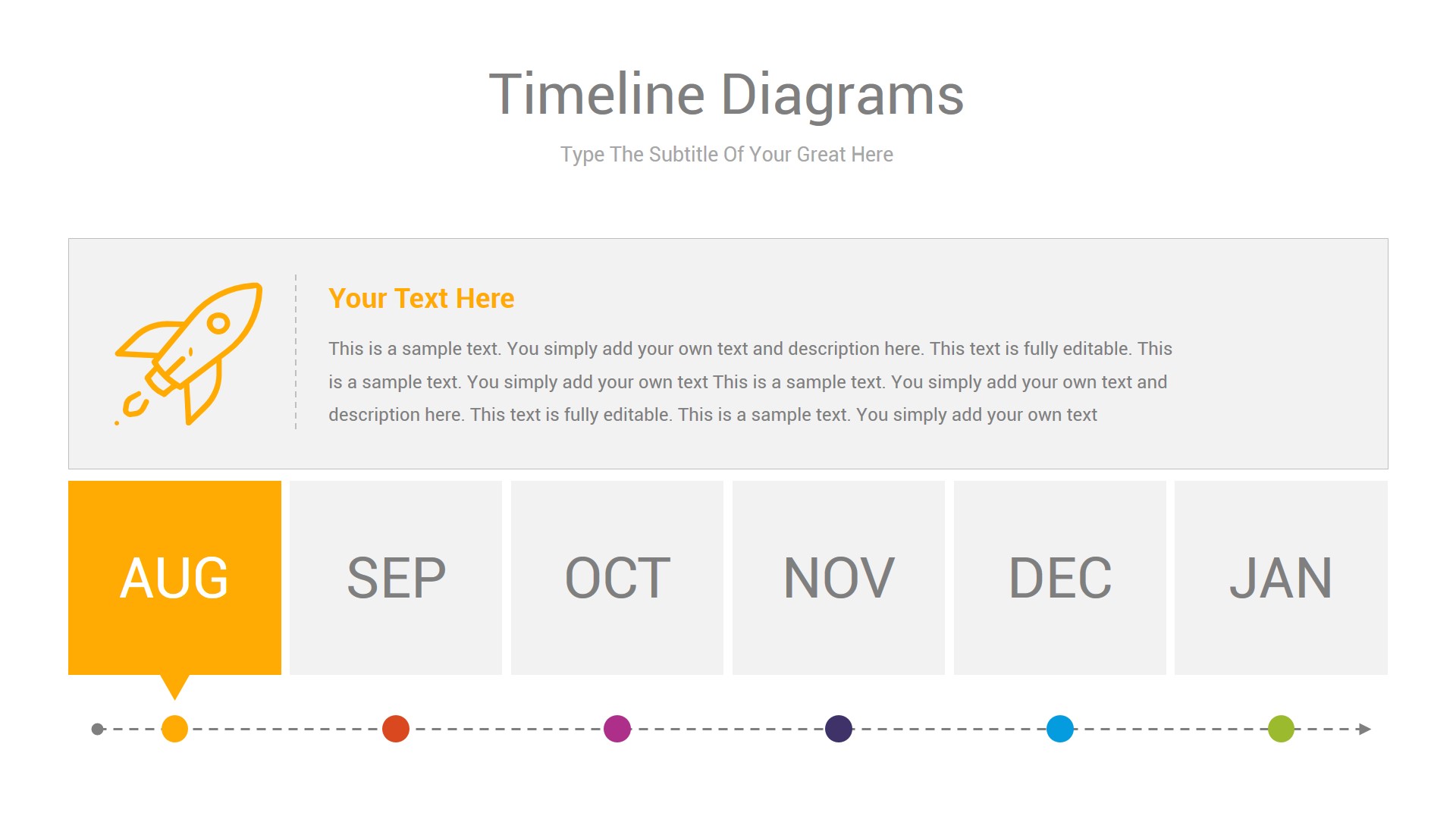Click the orange timeline dot
The image size is (1456, 819).
[174, 729]
